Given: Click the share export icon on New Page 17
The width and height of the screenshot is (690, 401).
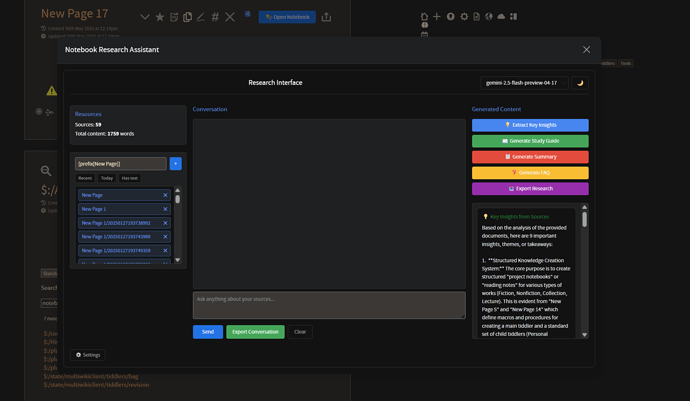Looking at the screenshot, I should pyautogui.click(x=326, y=17).
